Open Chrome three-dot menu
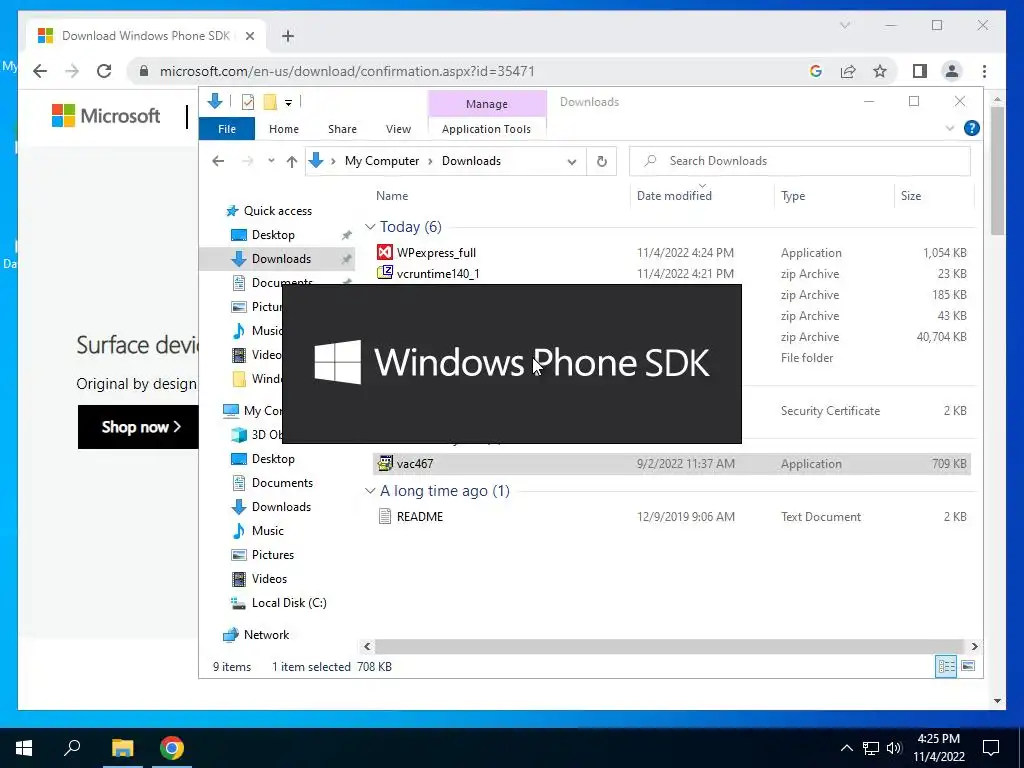The height and width of the screenshot is (768, 1024). pyautogui.click(x=984, y=71)
